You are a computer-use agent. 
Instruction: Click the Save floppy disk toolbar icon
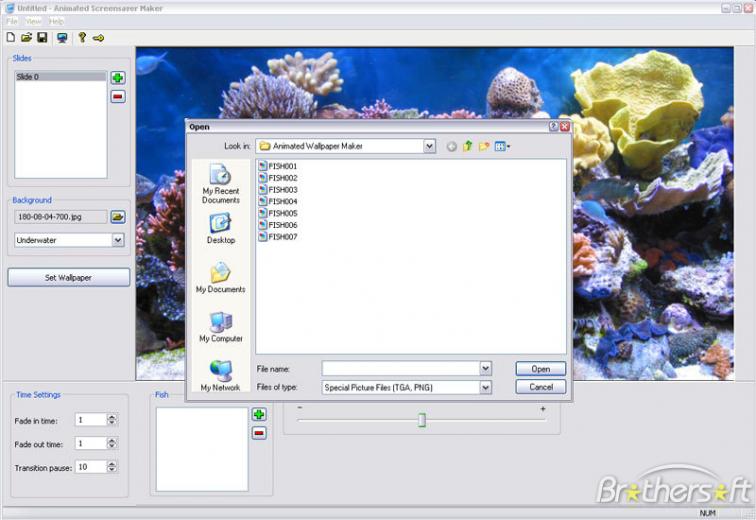tap(42, 37)
